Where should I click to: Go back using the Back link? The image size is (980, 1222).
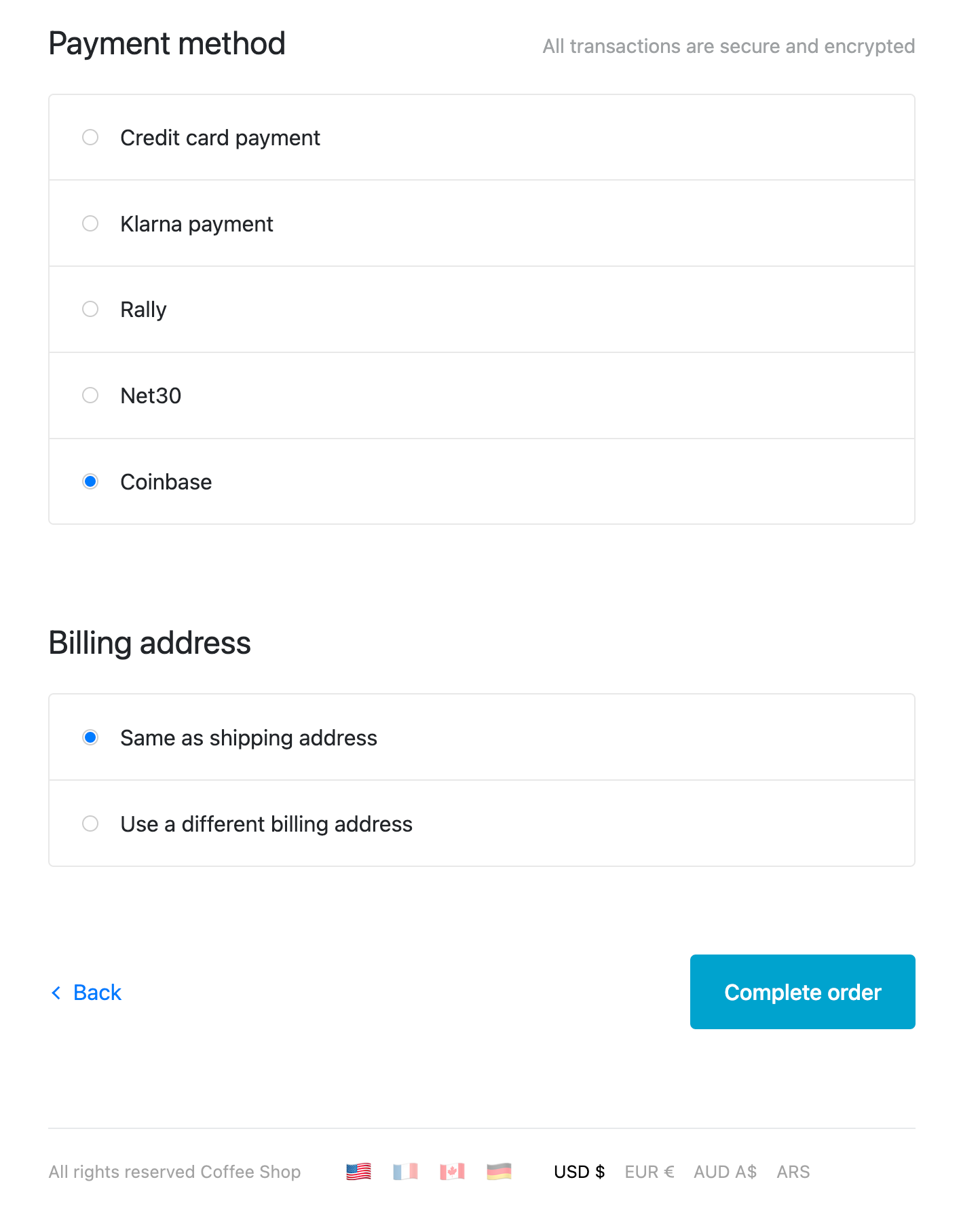coord(97,993)
